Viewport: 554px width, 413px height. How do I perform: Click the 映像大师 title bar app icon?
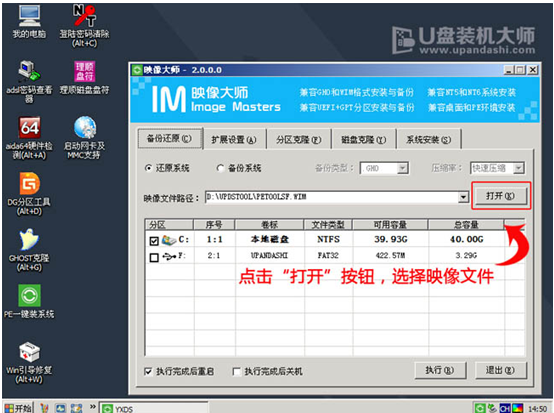[136, 70]
